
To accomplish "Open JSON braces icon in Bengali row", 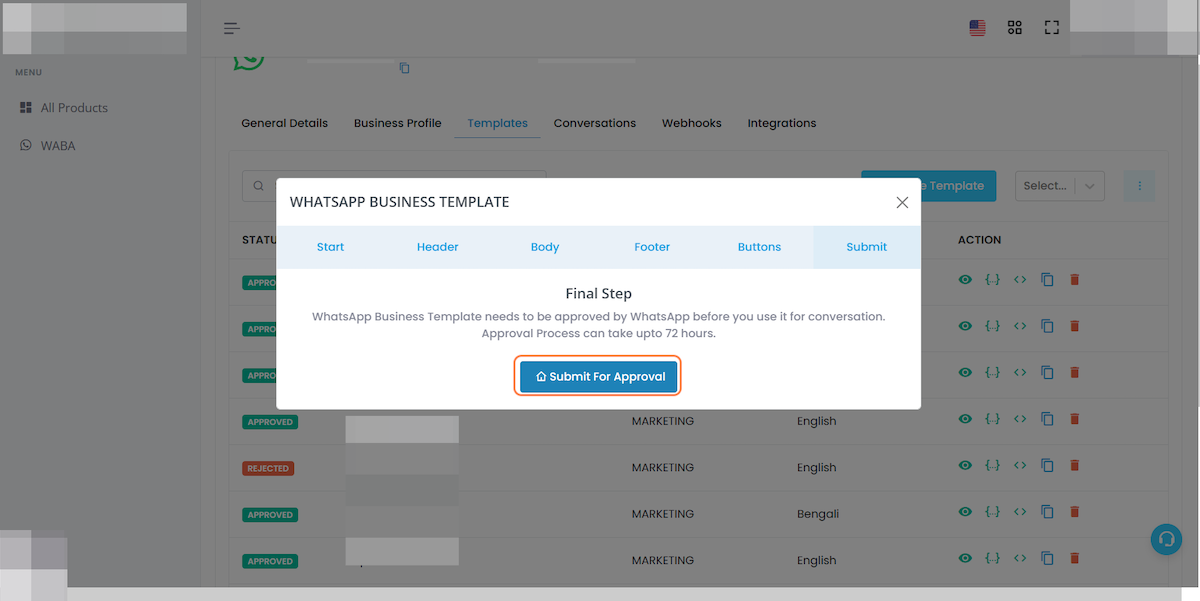I will point(992,512).
